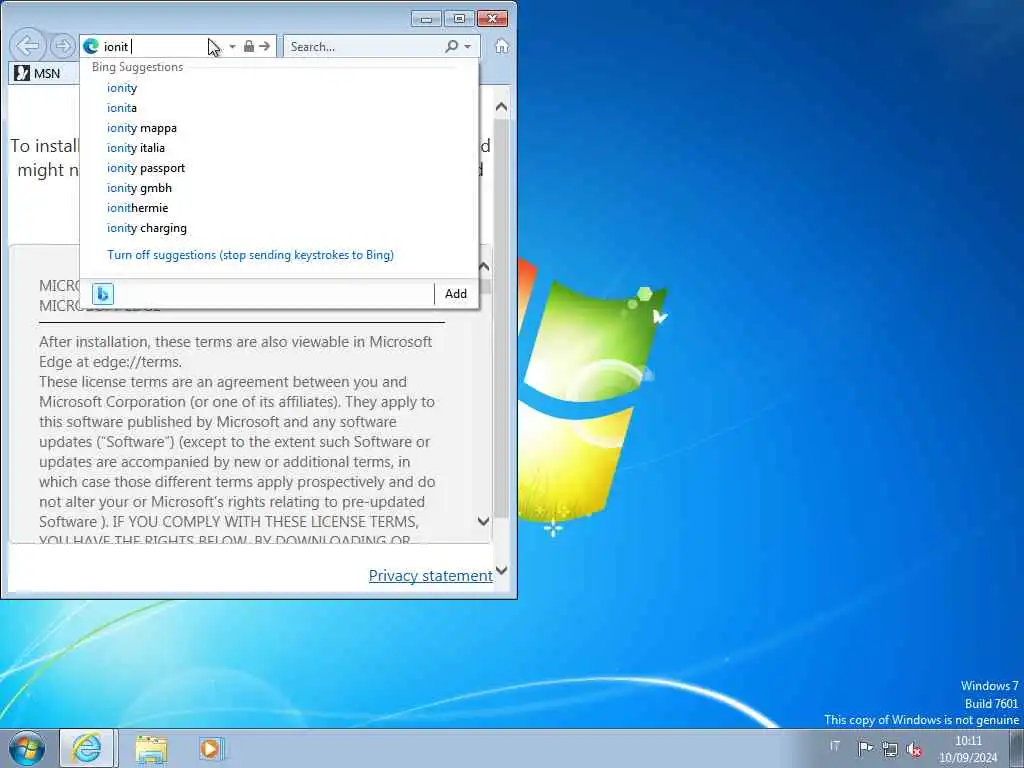Viewport: 1024px width, 768px height.
Task: Maximize the Internet Explorer window
Action: [459, 18]
